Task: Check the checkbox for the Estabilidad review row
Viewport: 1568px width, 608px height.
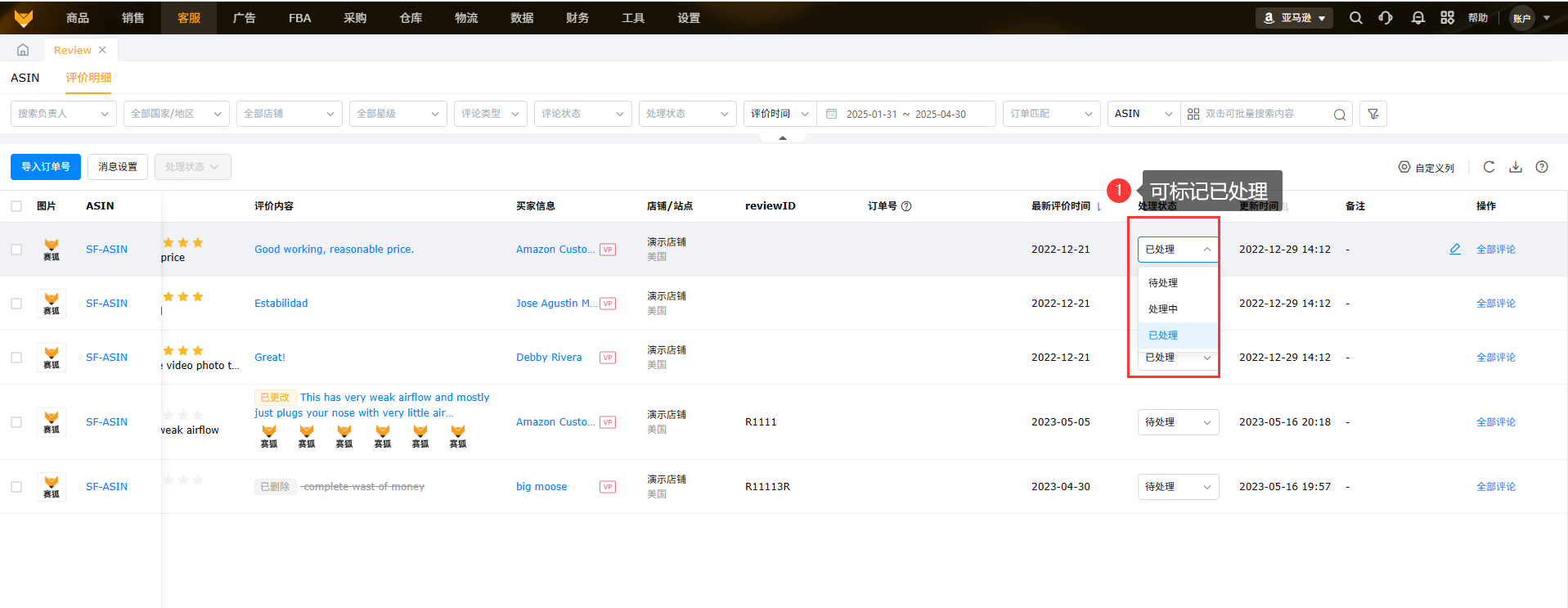Action: point(16,304)
